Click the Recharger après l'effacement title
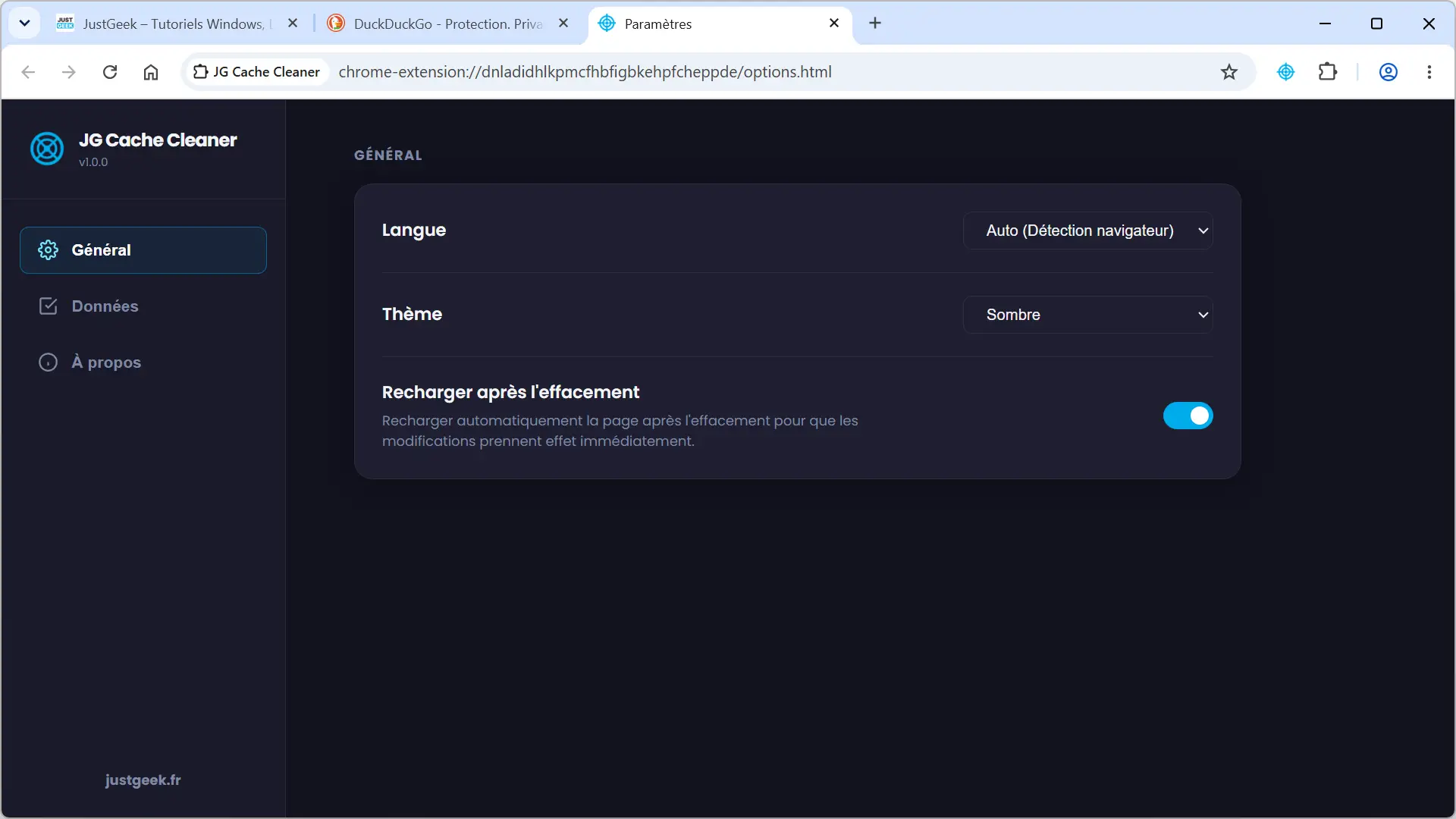 510,393
